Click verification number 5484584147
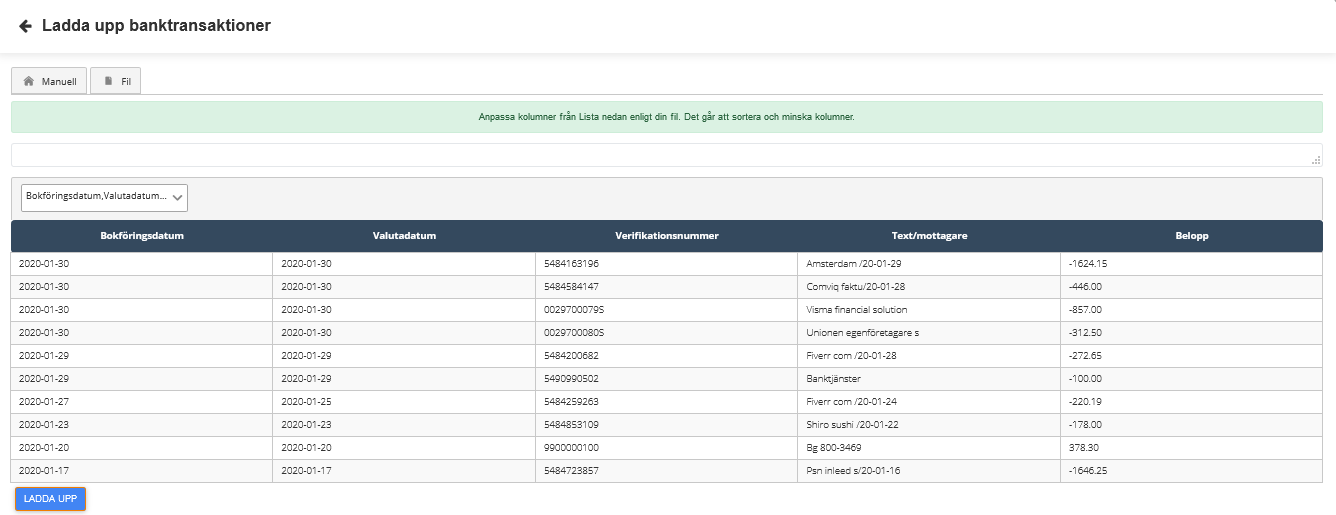The width and height of the screenshot is (1336, 515). pos(571,287)
